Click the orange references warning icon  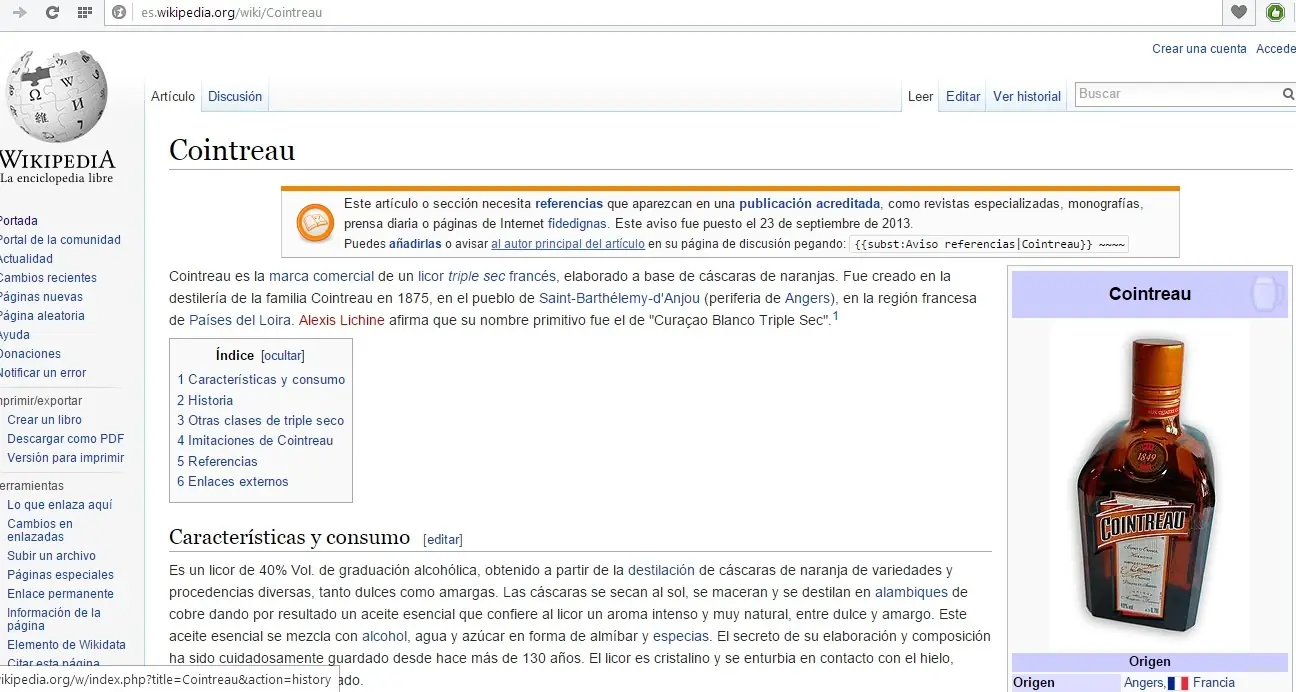[x=315, y=222]
